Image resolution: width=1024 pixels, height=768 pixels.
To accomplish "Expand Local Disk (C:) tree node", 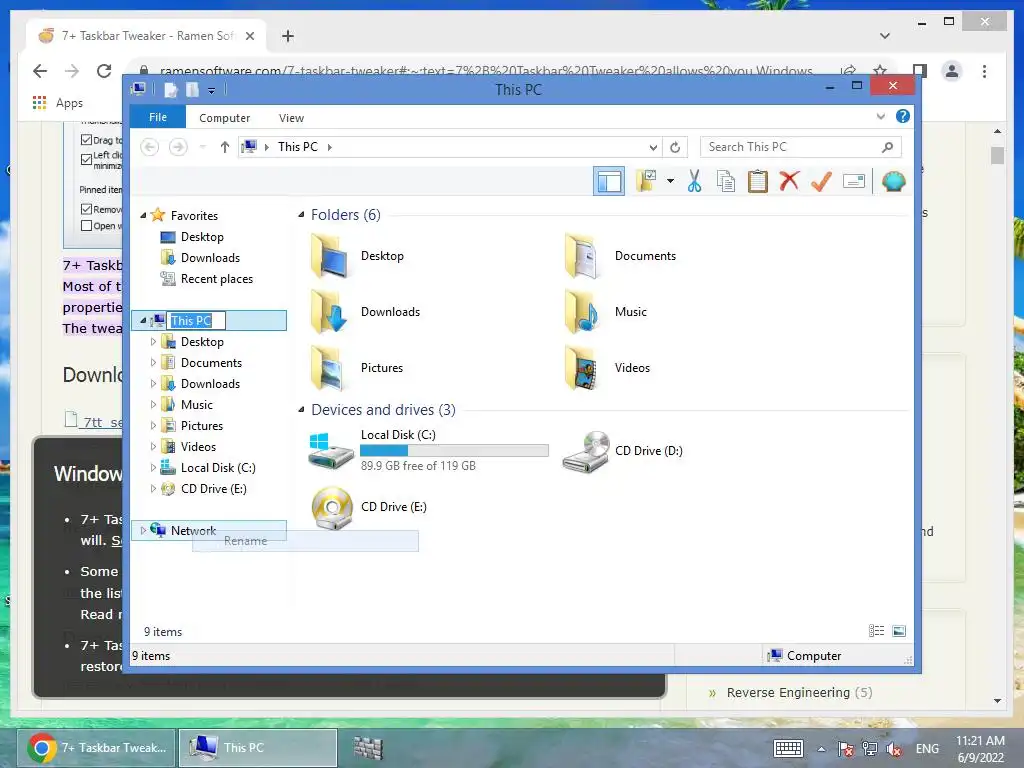I will tap(153, 468).
